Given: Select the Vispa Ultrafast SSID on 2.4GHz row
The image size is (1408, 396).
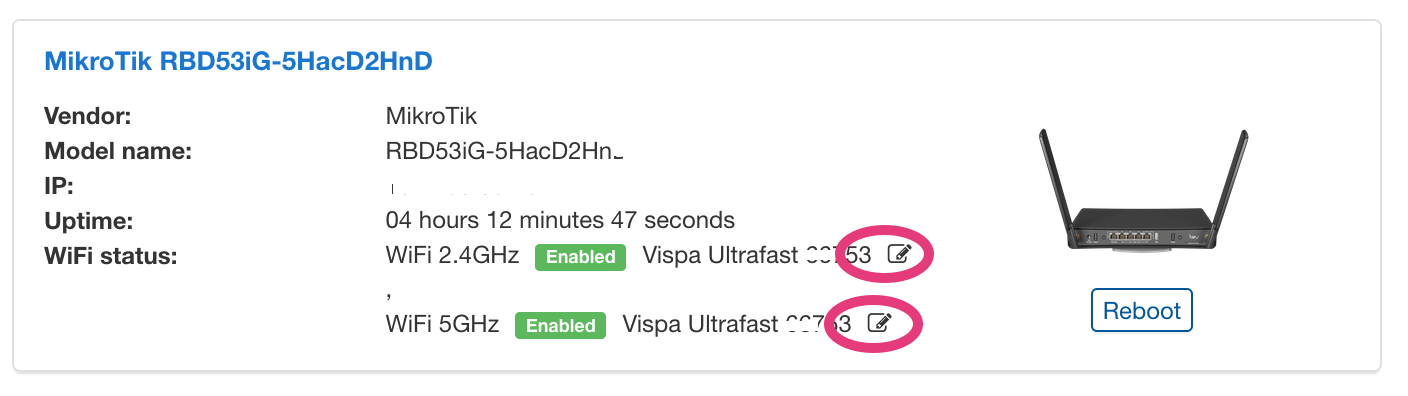Looking at the screenshot, I should click(756, 255).
